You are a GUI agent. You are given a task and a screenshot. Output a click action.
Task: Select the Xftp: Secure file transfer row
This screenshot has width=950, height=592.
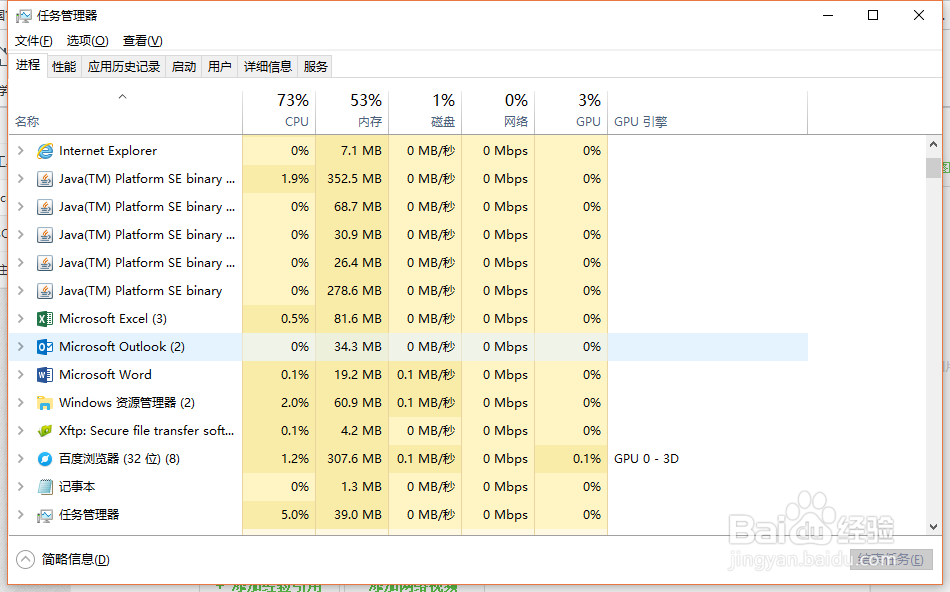coord(408,431)
